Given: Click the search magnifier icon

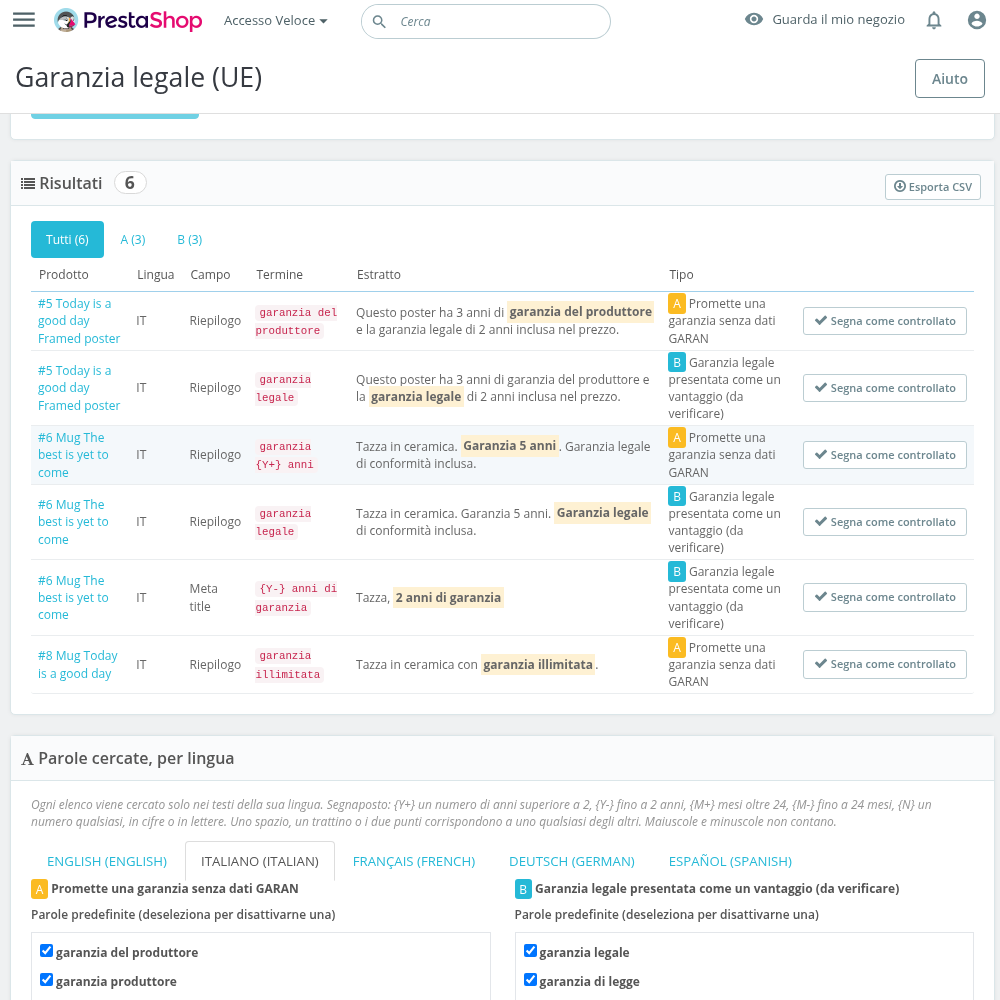Looking at the screenshot, I should [379, 22].
